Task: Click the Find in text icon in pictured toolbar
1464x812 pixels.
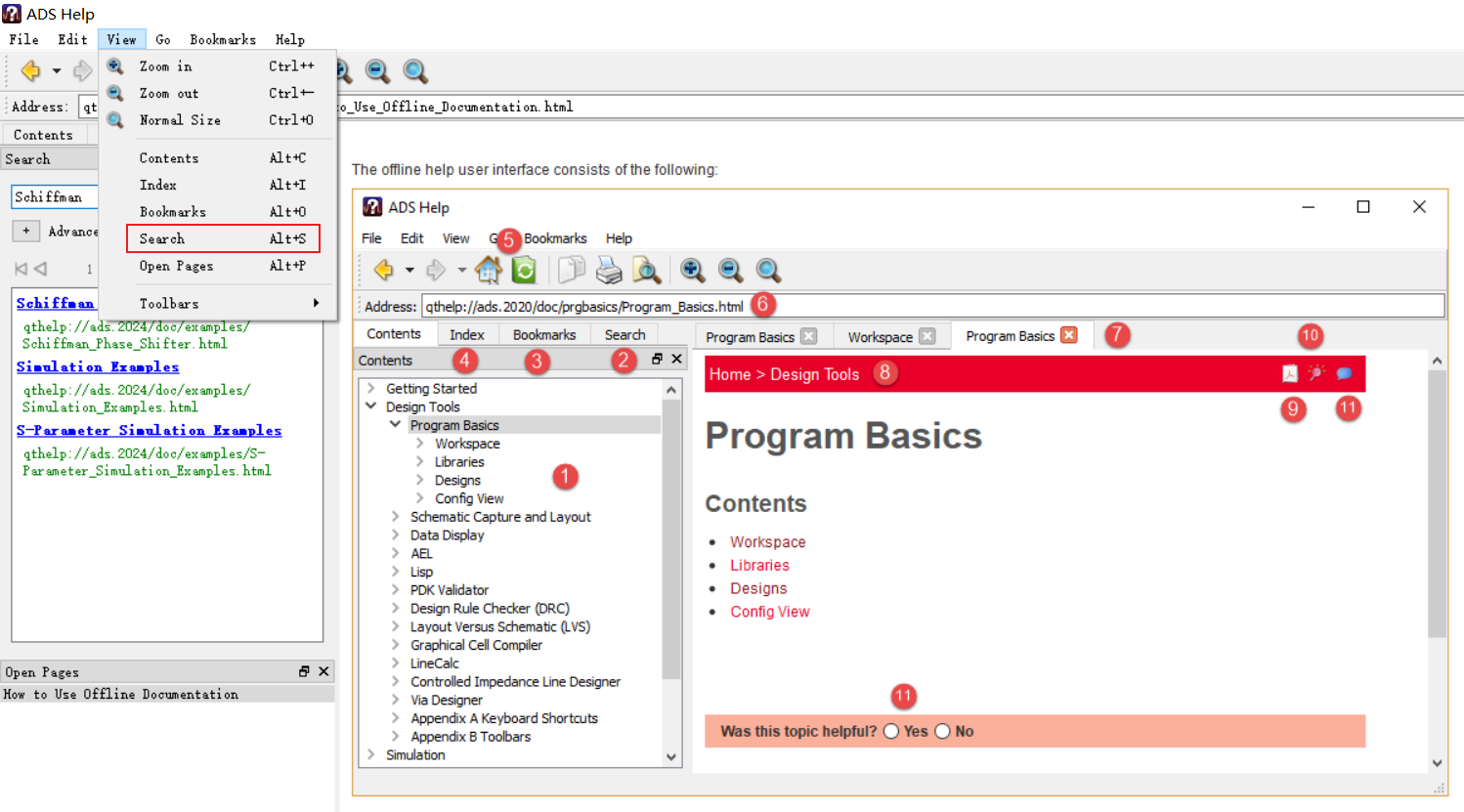Action: [x=646, y=270]
